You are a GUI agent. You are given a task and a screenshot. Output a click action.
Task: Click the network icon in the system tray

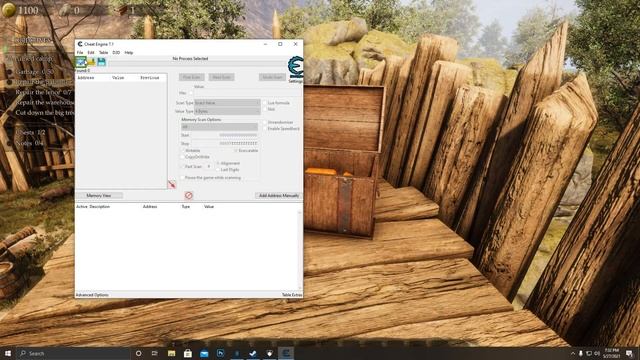tap(589, 353)
